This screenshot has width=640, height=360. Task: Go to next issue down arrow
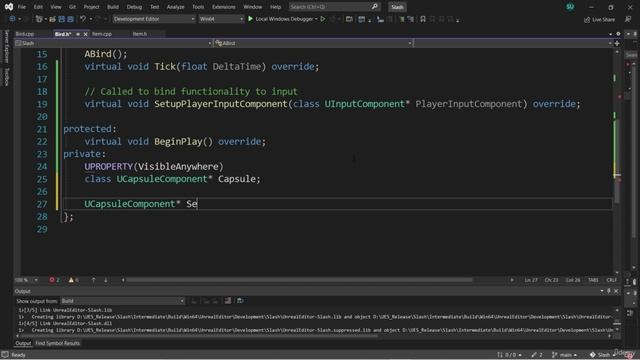point(106,280)
